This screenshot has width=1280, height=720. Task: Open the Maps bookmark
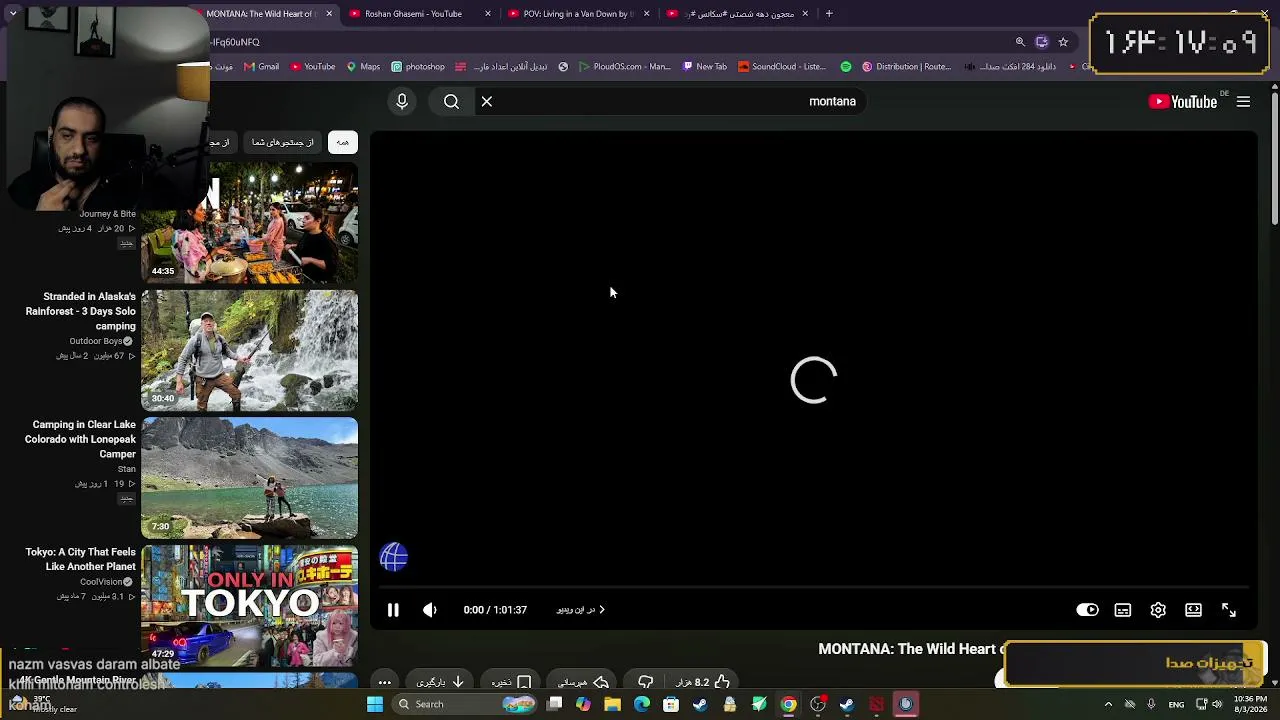363,67
